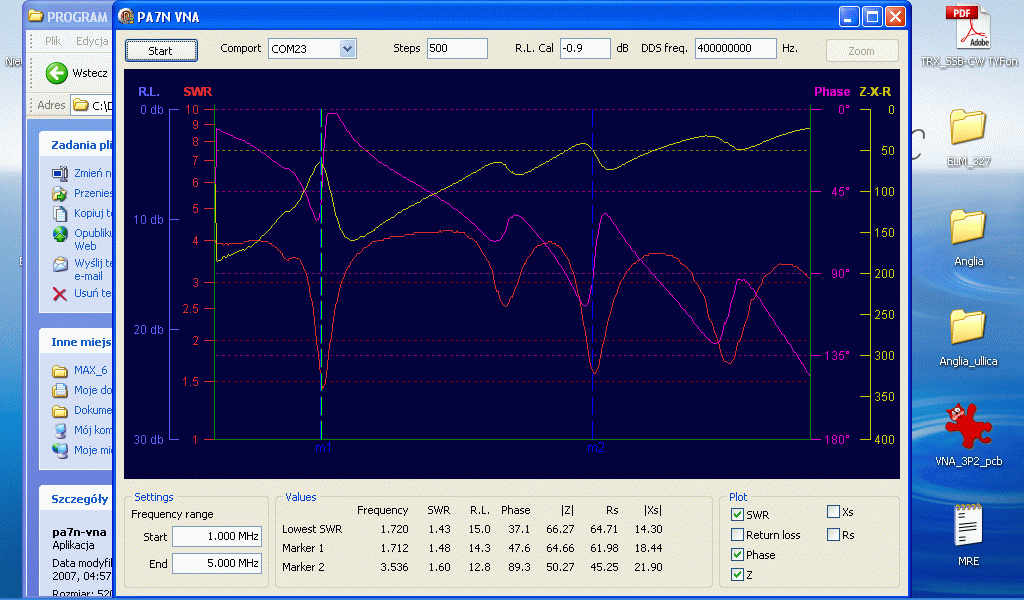Open the TRX_SSB-CW PDF desktop icon
This screenshot has width=1024, height=600.
click(x=967, y=27)
